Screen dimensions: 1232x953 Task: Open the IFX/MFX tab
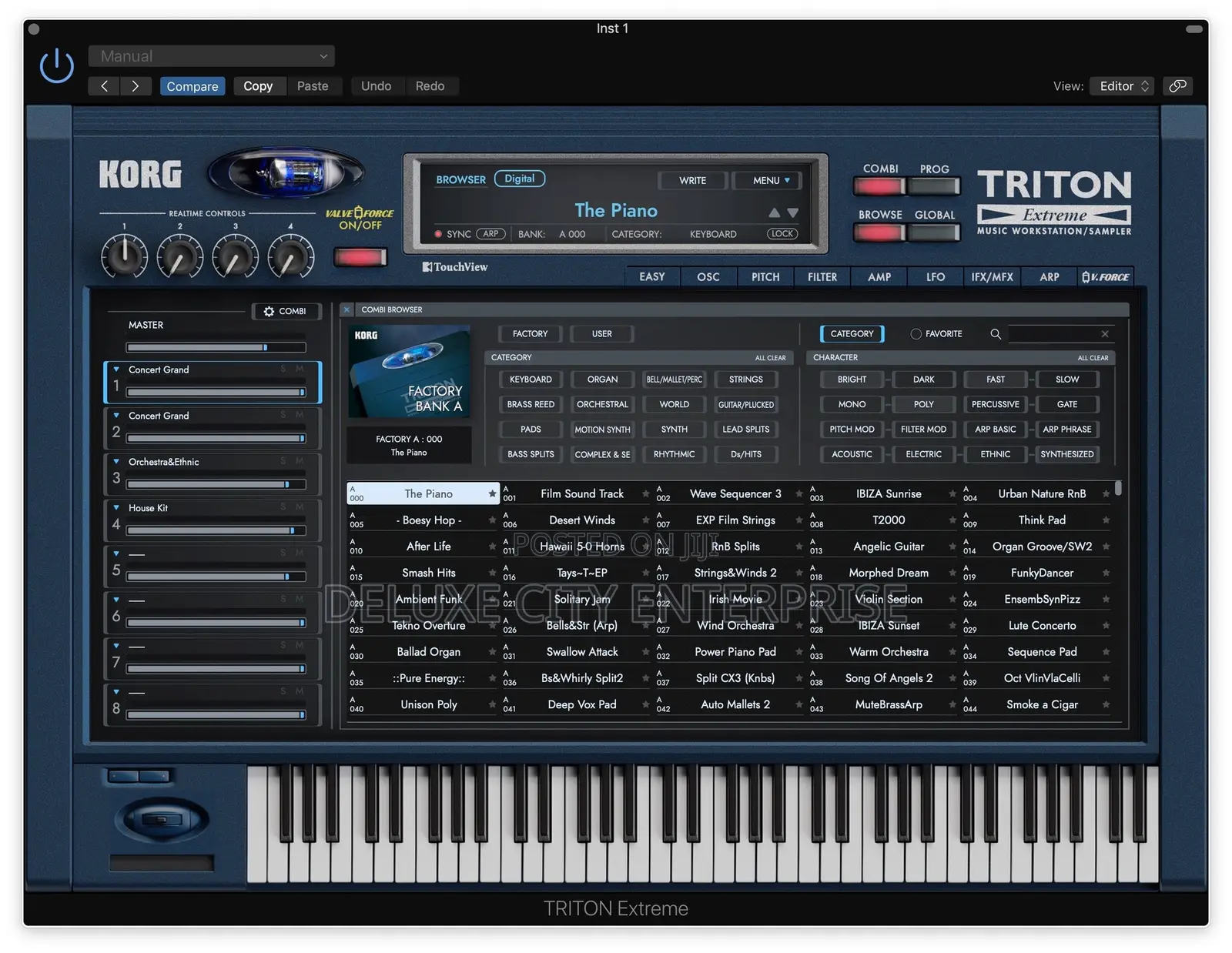992,277
